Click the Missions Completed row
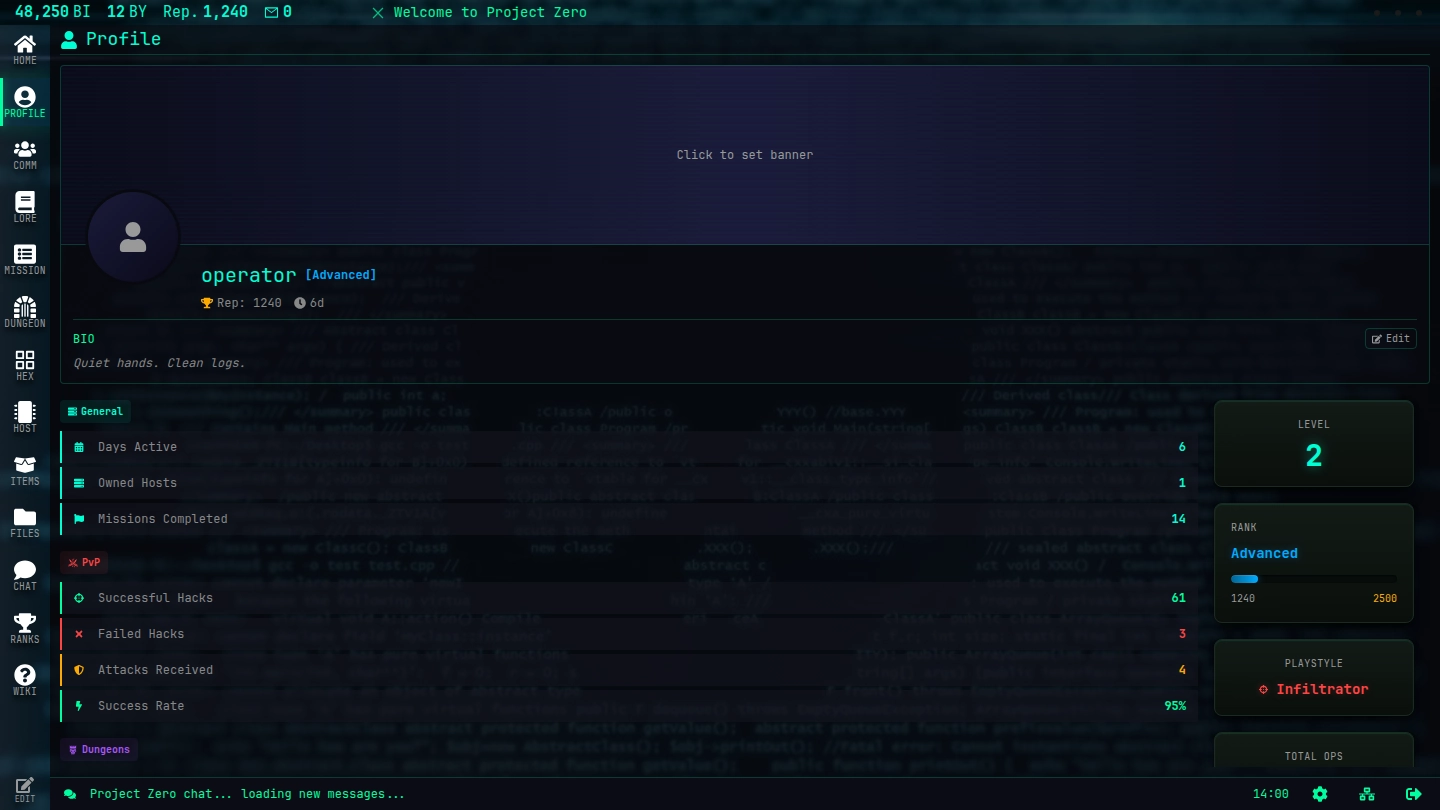This screenshot has height=810, width=1440. (628, 519)
